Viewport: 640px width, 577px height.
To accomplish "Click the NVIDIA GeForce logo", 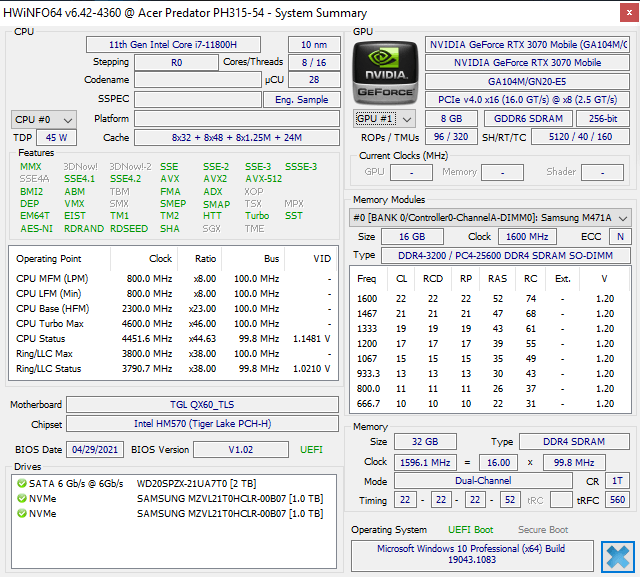I will coord(385,70).
